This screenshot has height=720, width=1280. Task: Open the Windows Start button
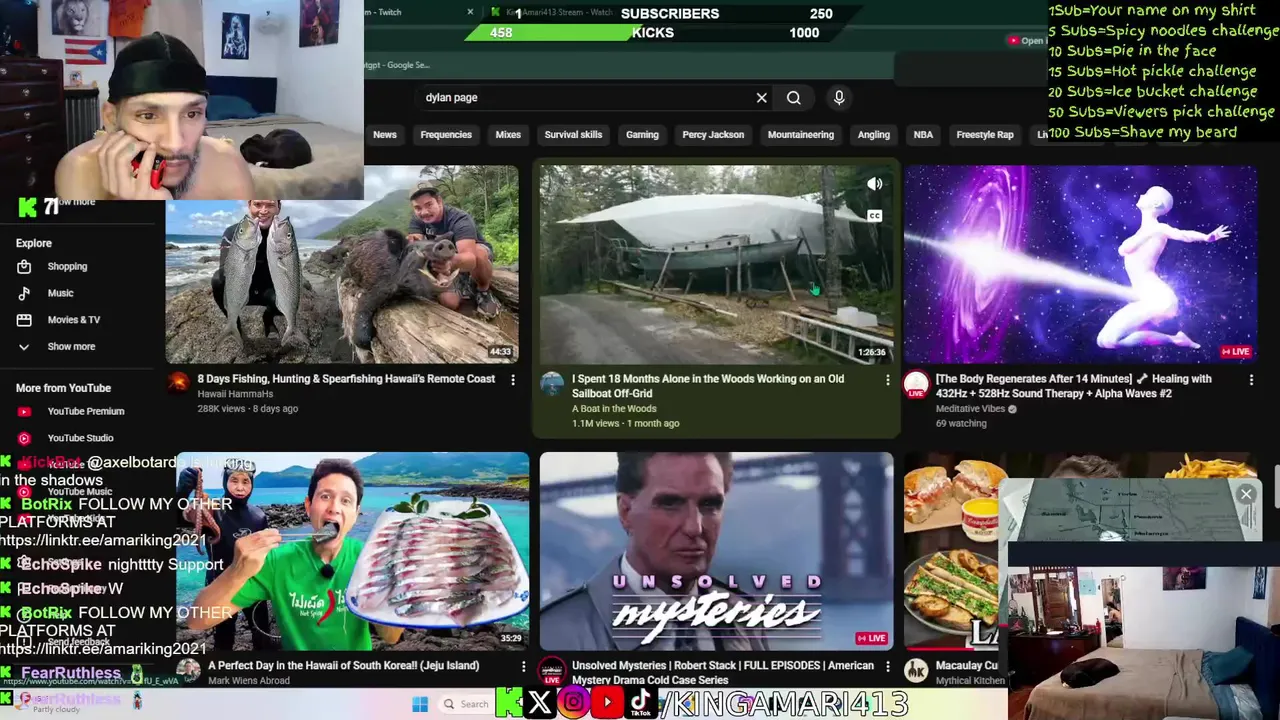click(x=420, y=704)
